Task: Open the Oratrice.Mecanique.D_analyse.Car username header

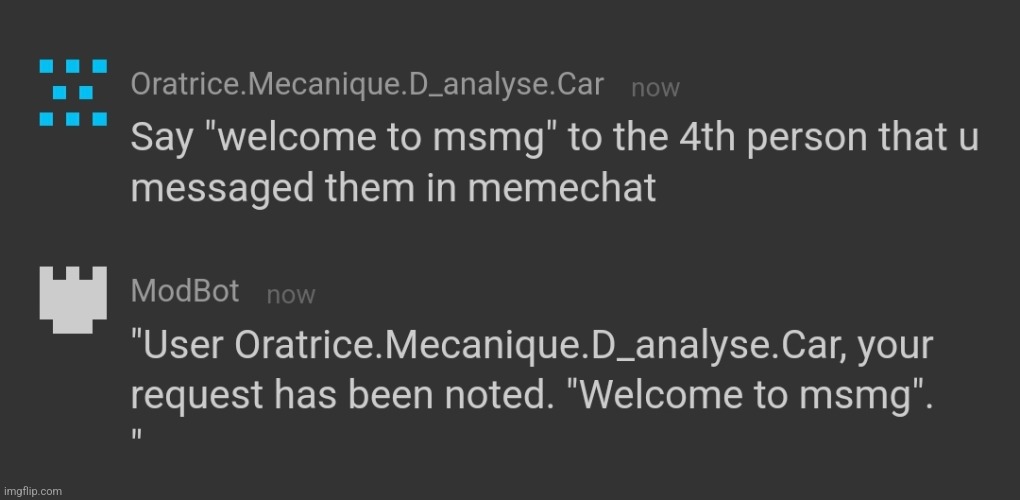Action: [x=367, y=85]
